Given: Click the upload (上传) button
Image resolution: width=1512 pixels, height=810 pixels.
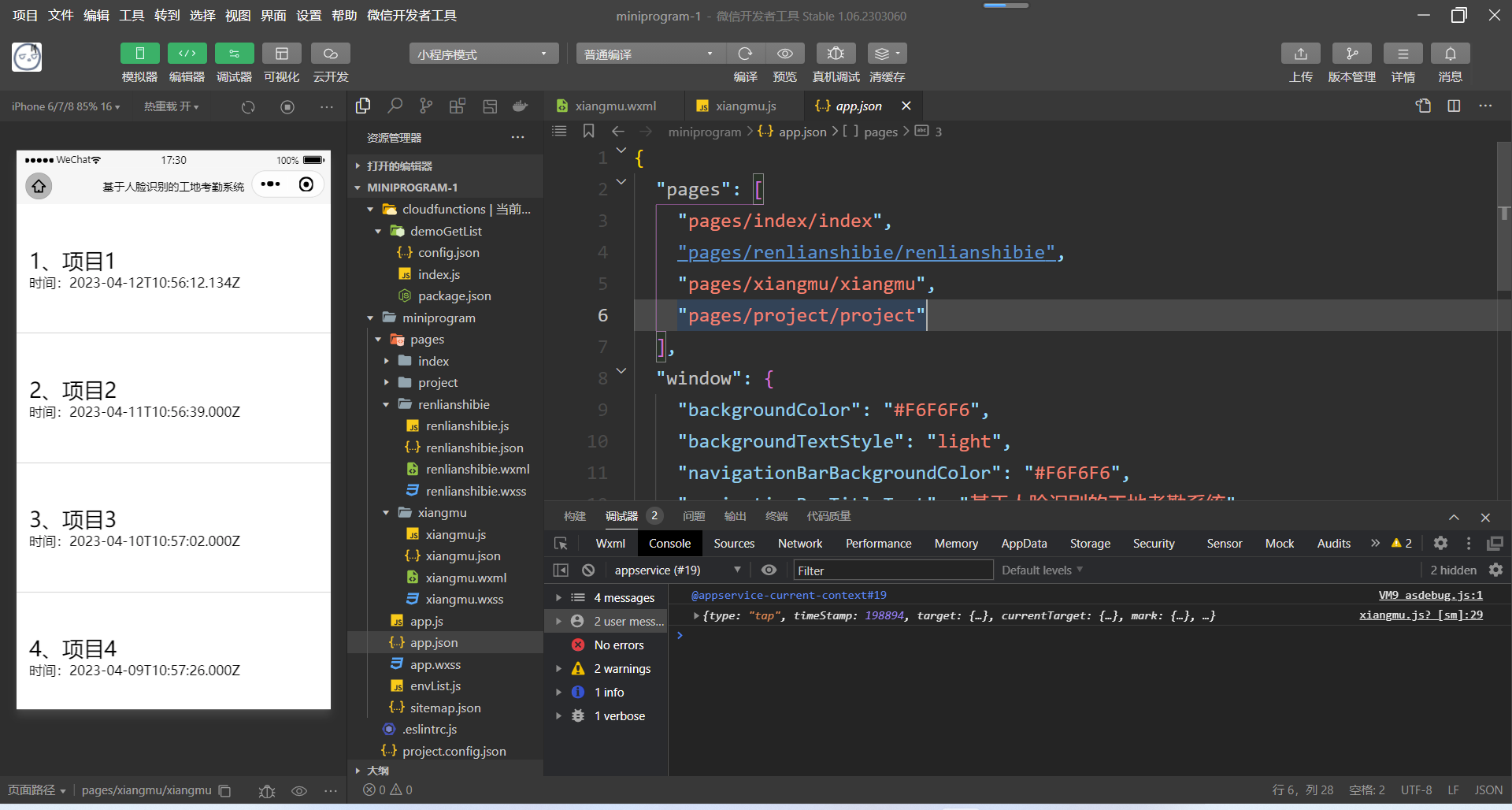Looking at the screenshot, I should (x=1301, y=54).
